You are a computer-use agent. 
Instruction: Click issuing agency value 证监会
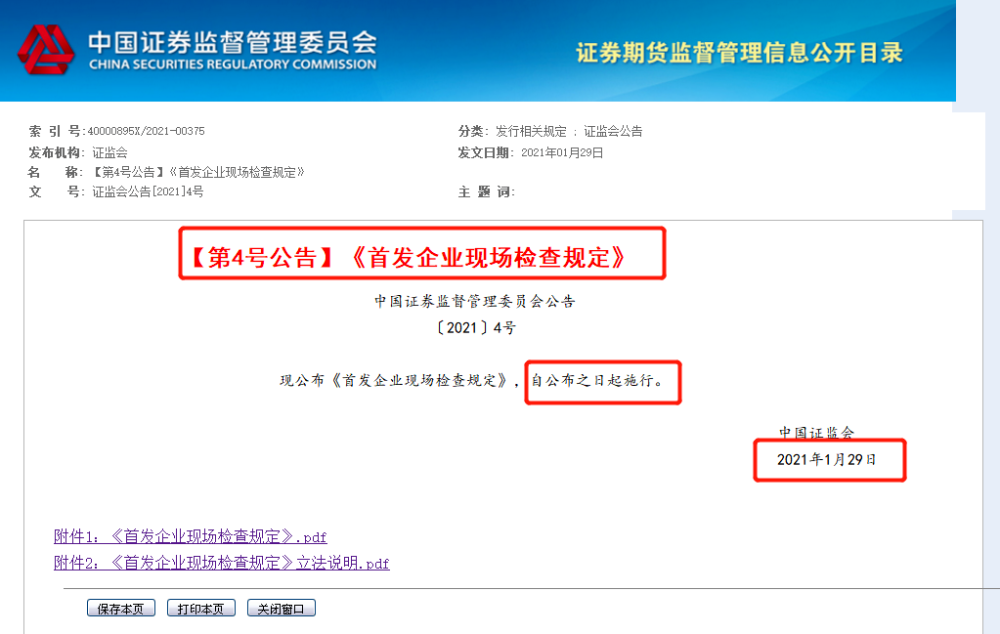(110, 152)
